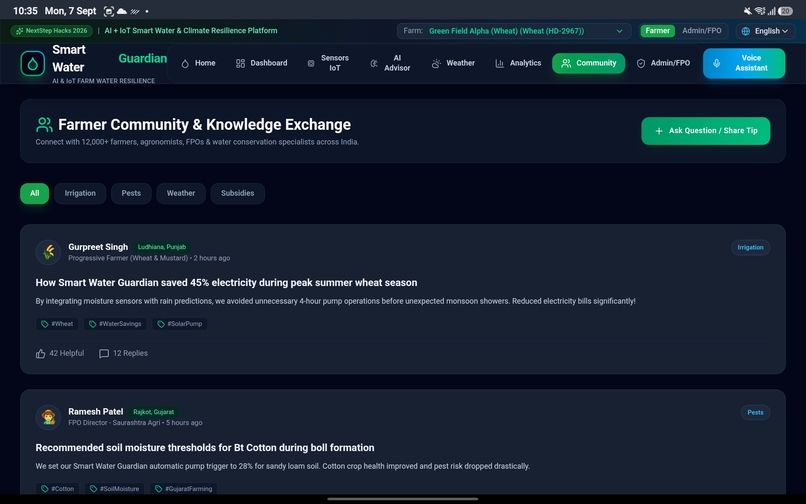
Task: Click the tag icon on #WaterSavings
Action: coord(93,324)
